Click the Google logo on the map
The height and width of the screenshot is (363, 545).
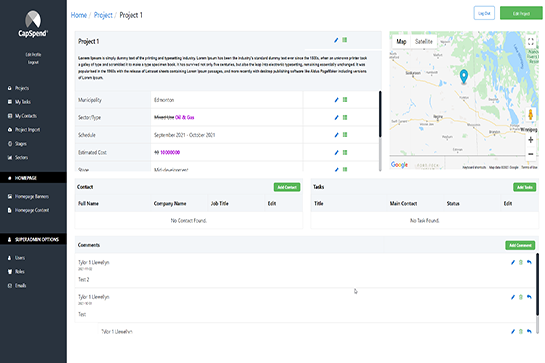pos(399,164)
